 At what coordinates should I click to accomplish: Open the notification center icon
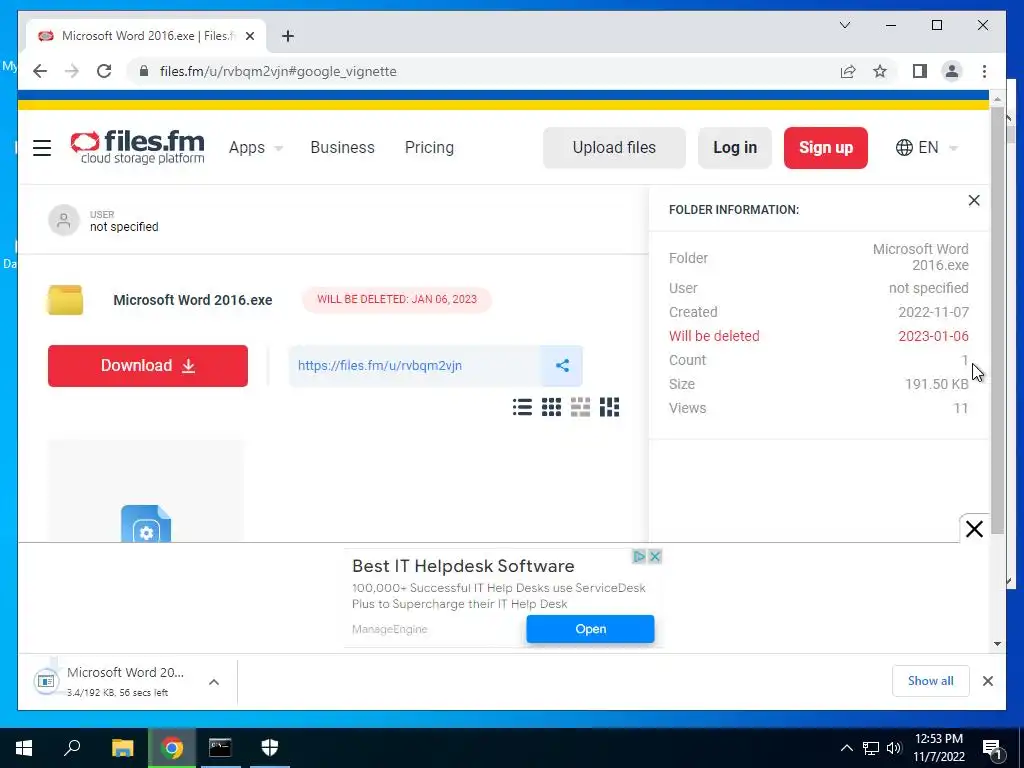click(991, 748)
